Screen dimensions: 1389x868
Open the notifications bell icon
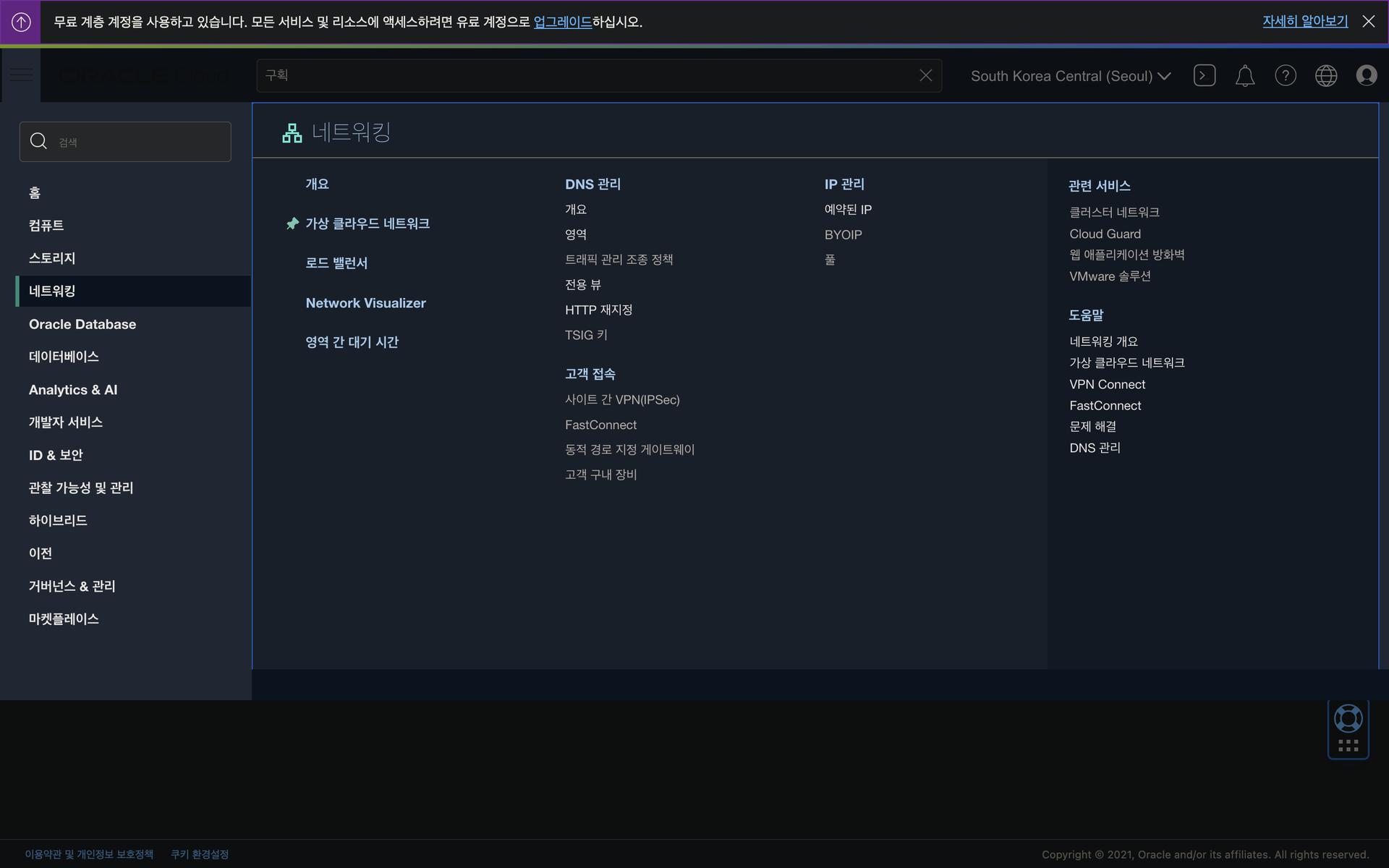1244,75
